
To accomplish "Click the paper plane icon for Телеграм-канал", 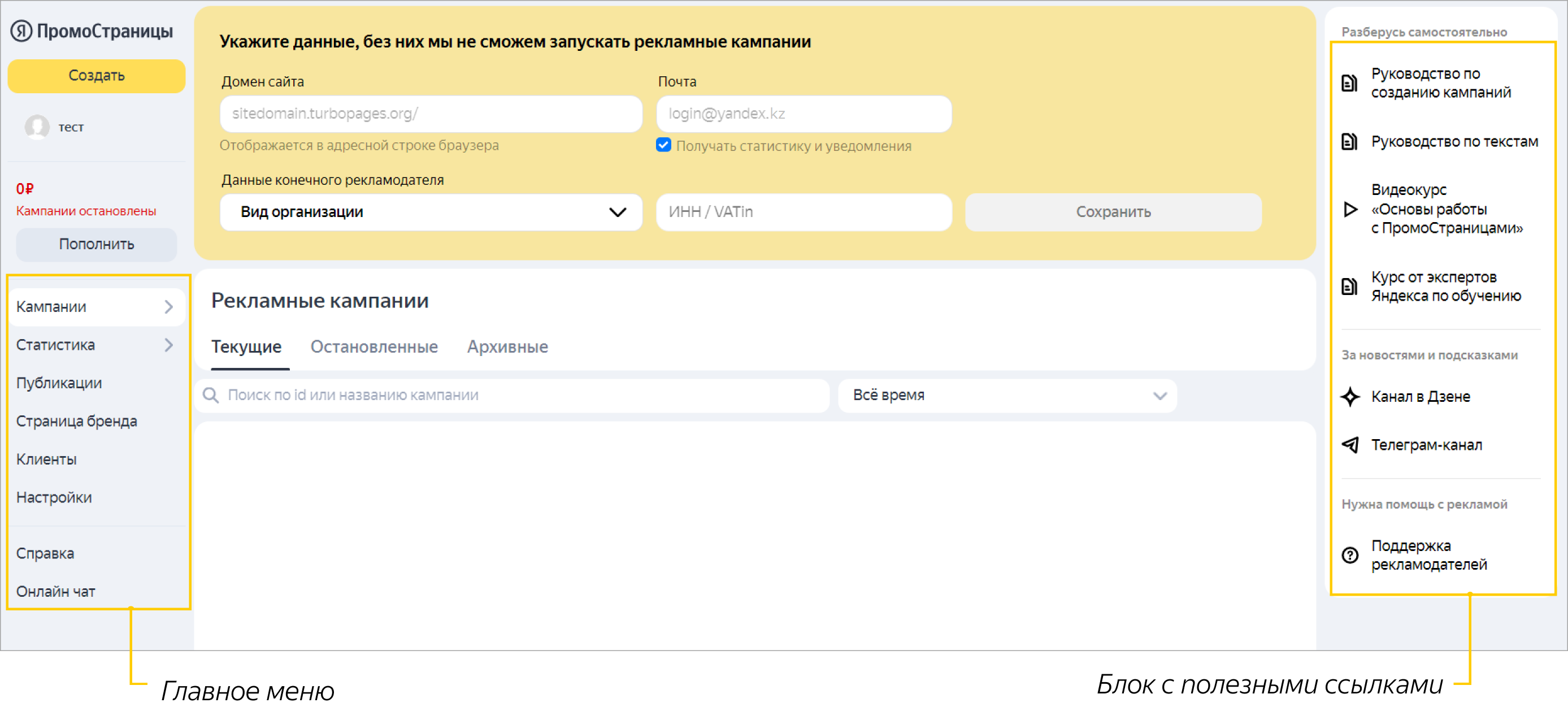I will click(1349, 445).
